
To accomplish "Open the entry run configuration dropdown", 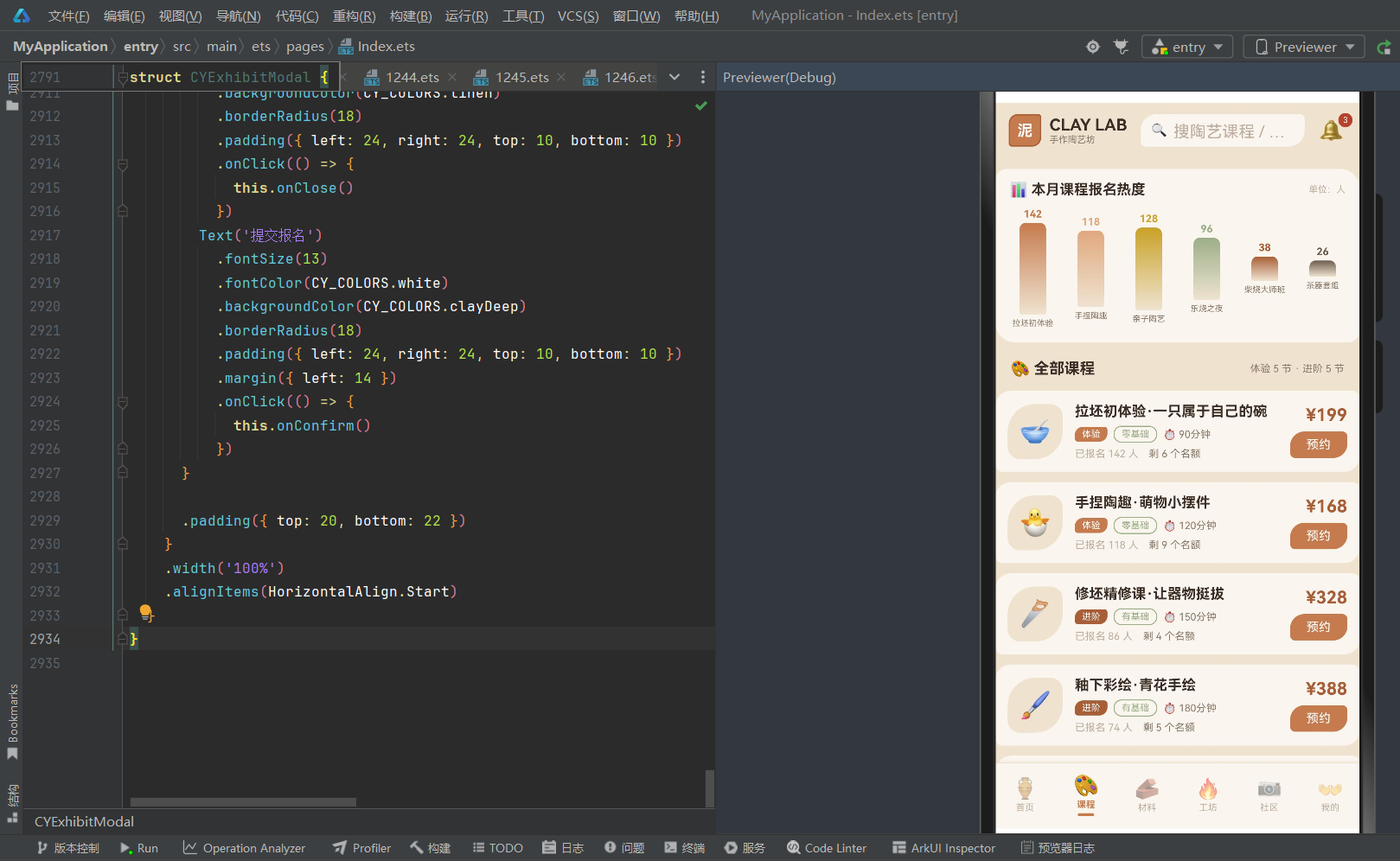I will (x=1186, y=47).
